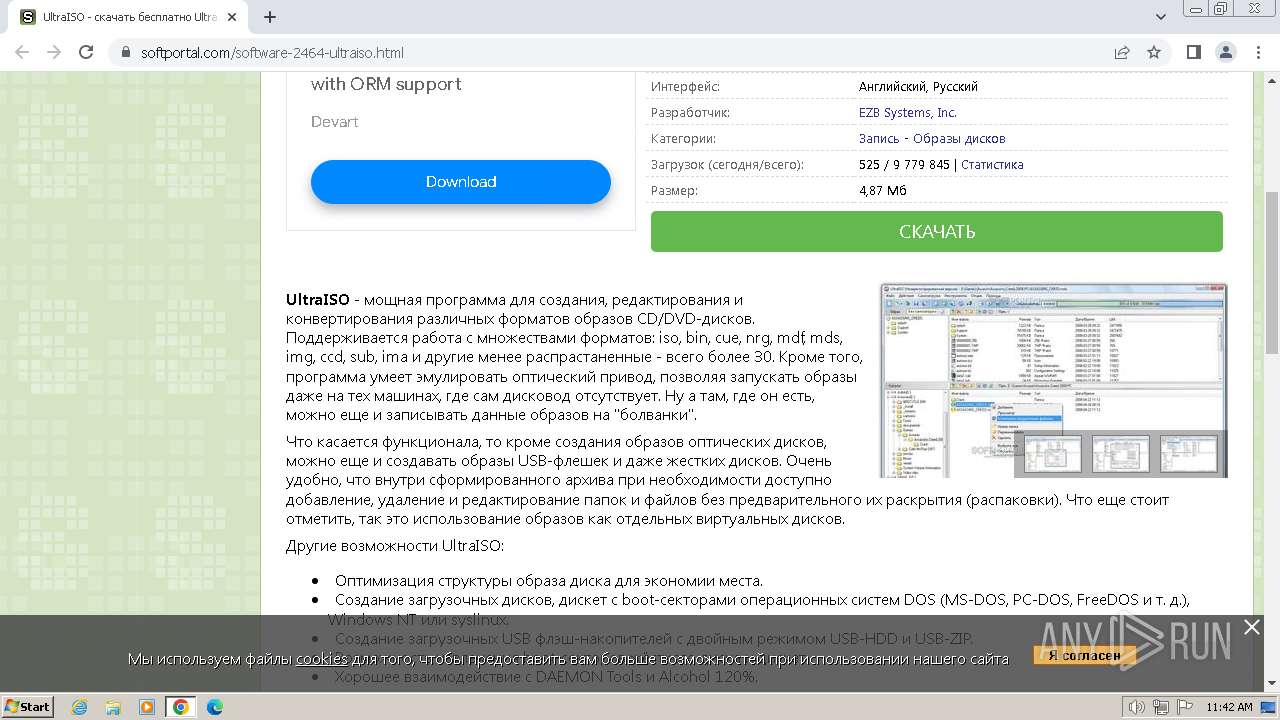Share this page icon in address bar
The height and width of the screenshot is (720, 1280).
[1122, 52]
